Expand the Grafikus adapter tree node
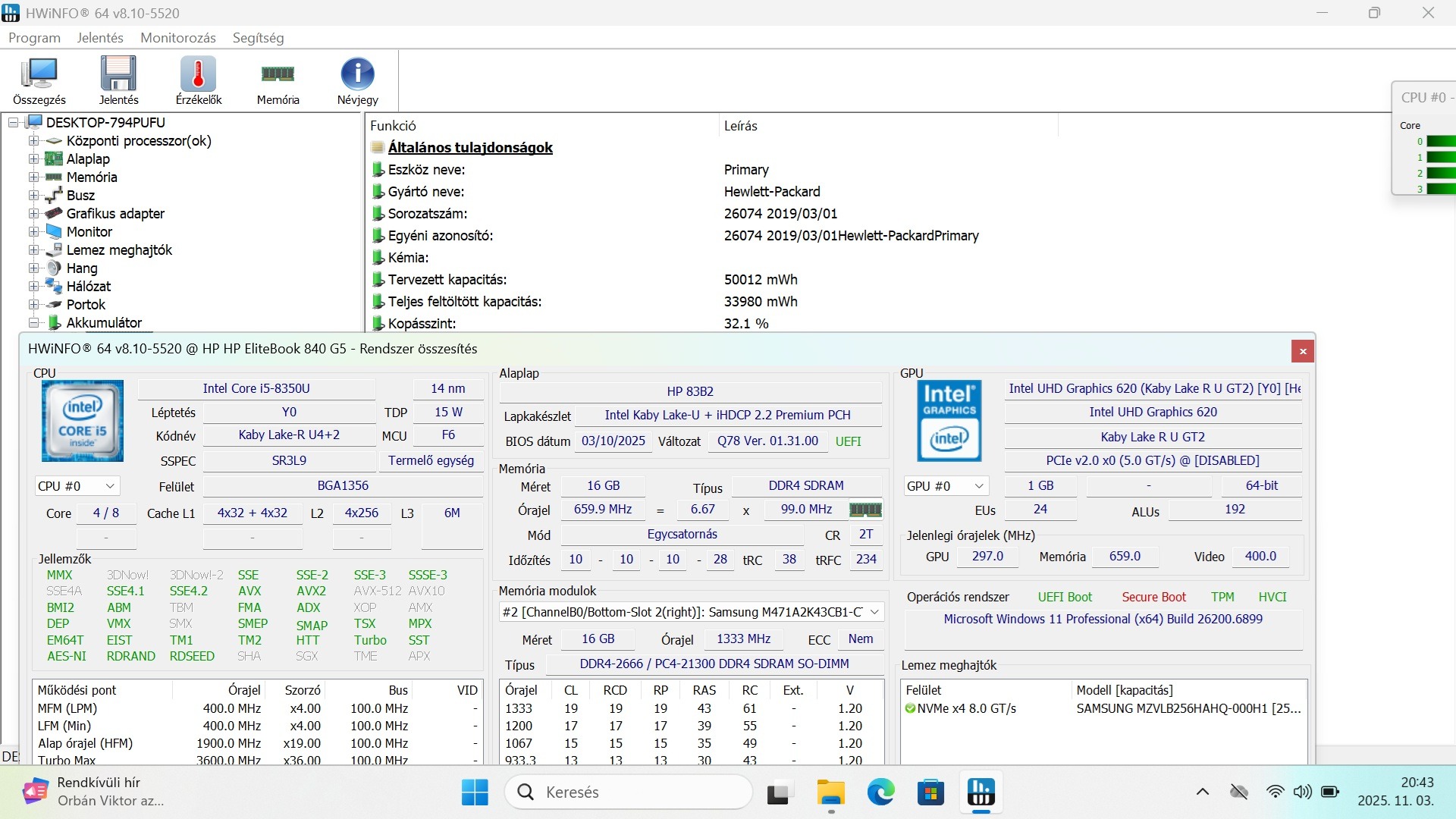Image resolution: width=1456 pixels, height=819 pixels. [33, 214]
